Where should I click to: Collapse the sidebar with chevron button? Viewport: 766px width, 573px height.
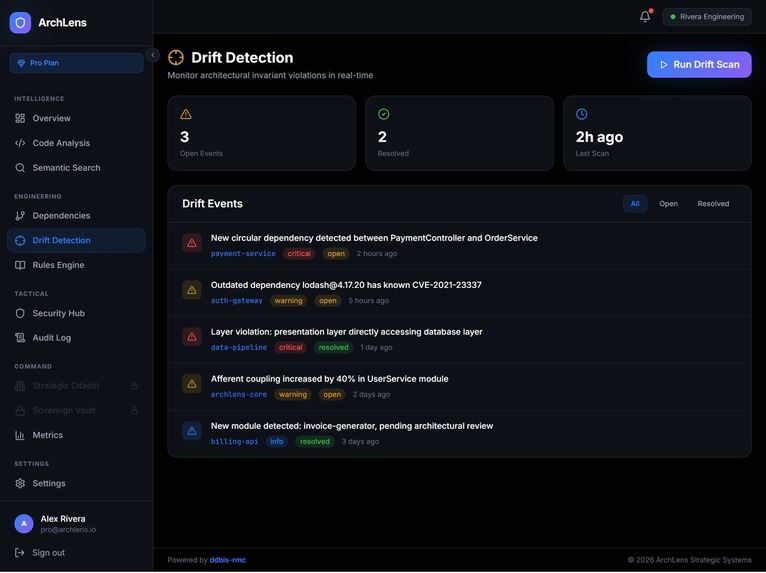coord(152,55)
